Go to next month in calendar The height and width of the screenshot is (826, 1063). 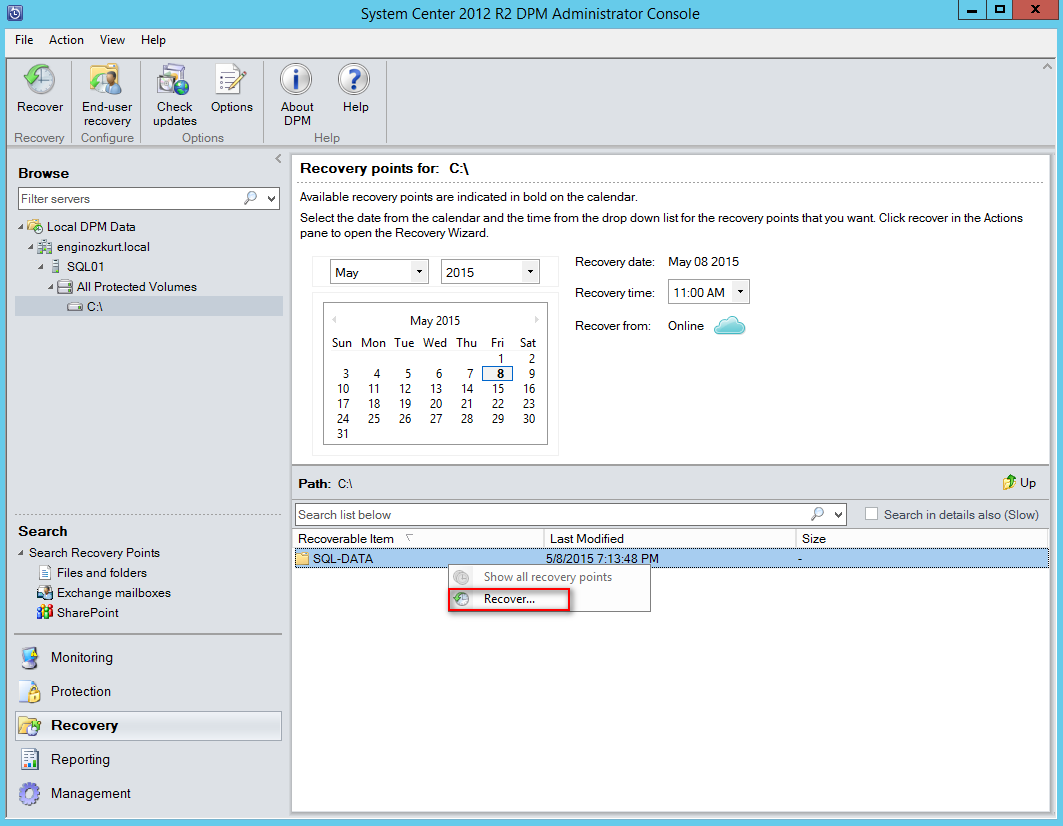pos(536,319)
